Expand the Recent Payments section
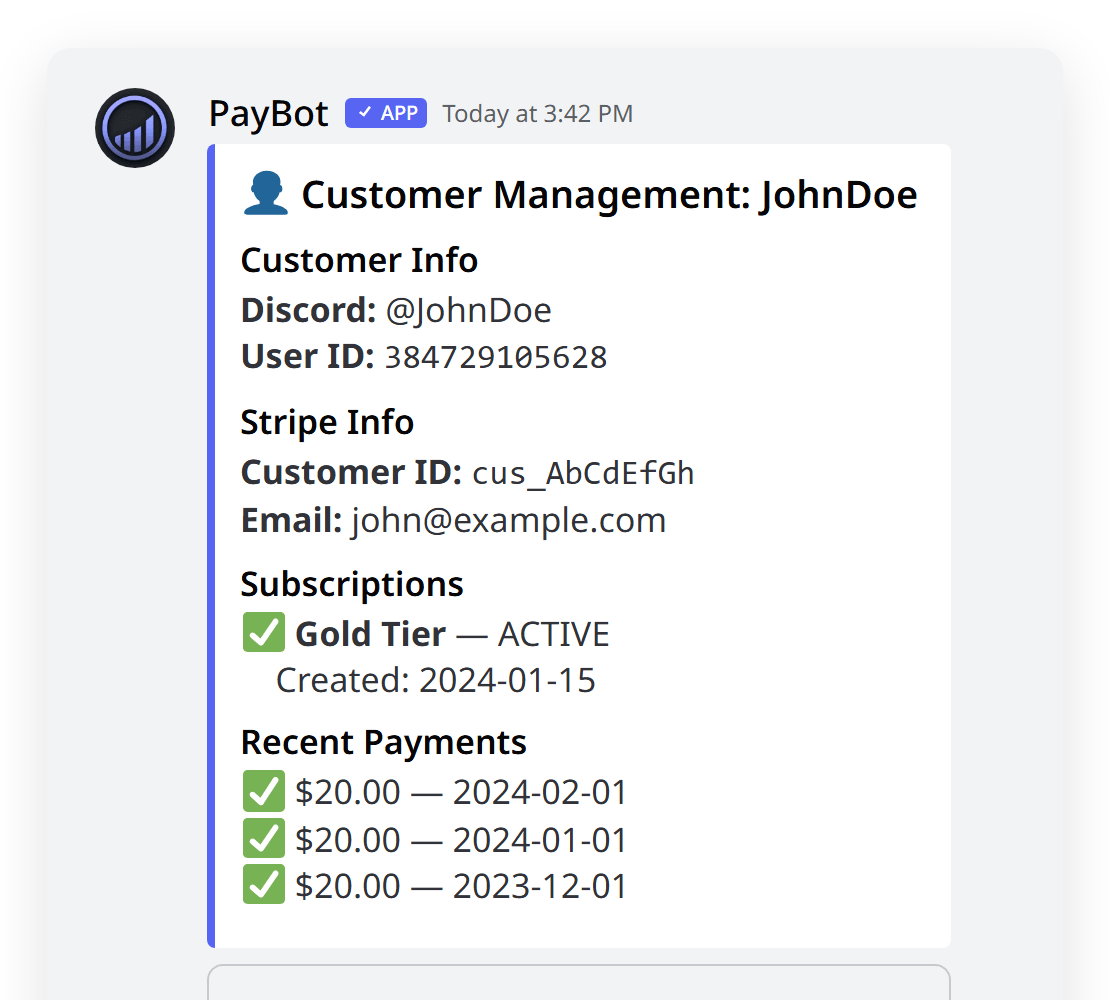 coord(383,742)
